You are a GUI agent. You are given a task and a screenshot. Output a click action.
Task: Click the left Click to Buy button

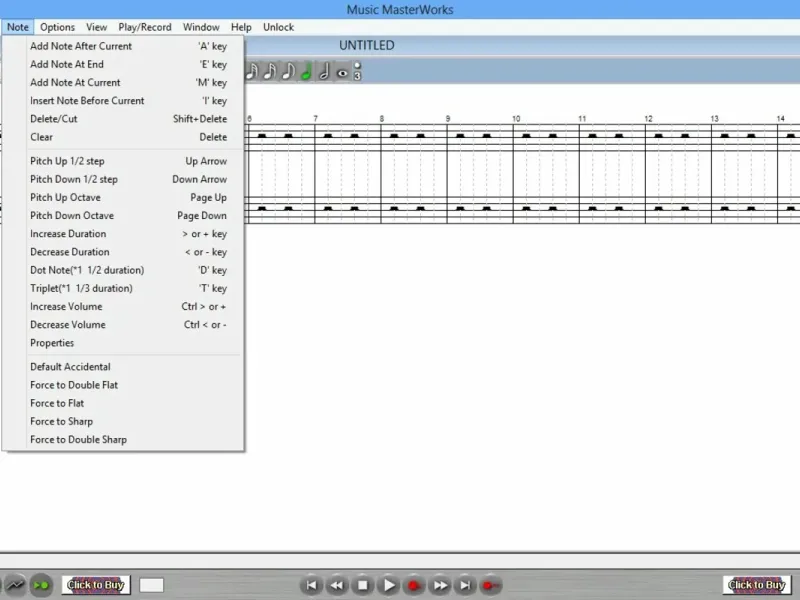coord(96,585)
